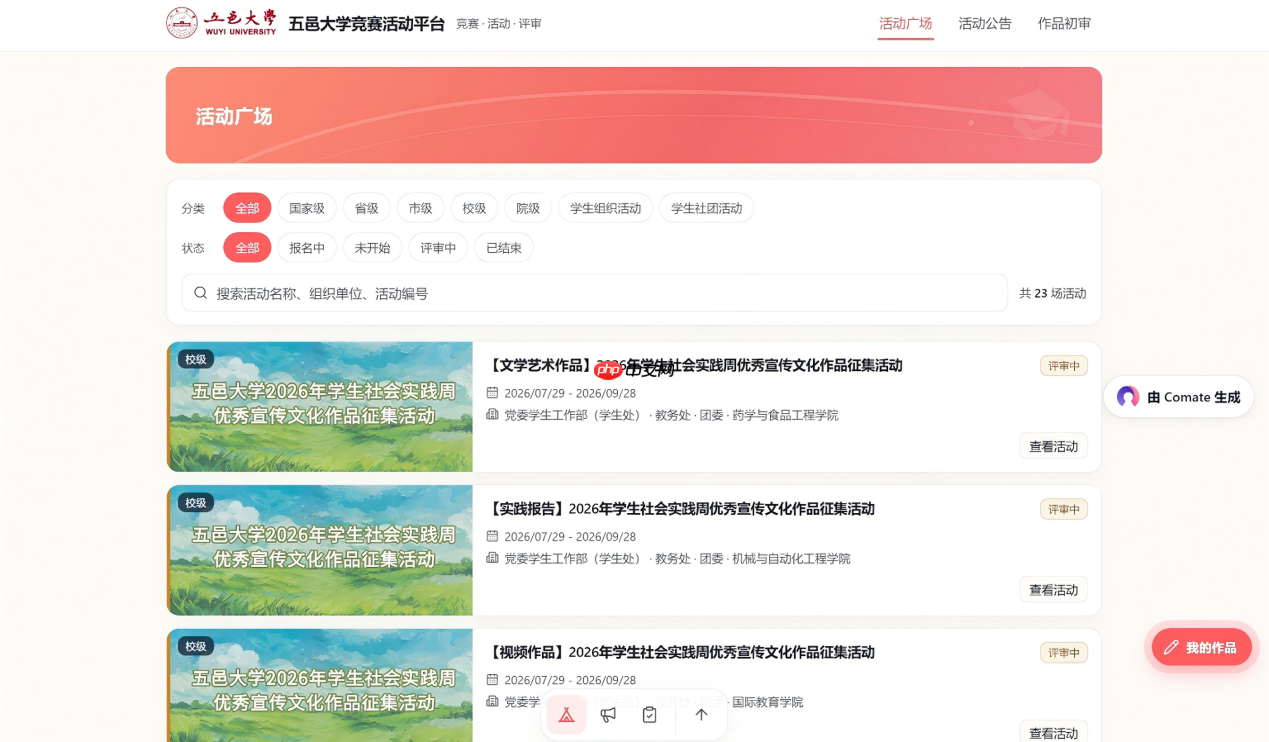Filter by 国家级 category
This screenshot has width=1269, height=742.
click(307, 208)
